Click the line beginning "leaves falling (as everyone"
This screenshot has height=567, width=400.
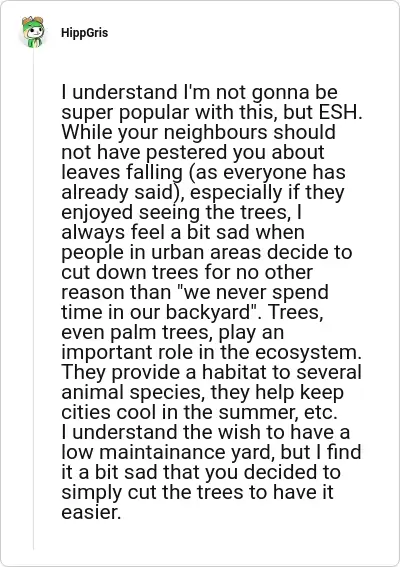coord(203,172)
